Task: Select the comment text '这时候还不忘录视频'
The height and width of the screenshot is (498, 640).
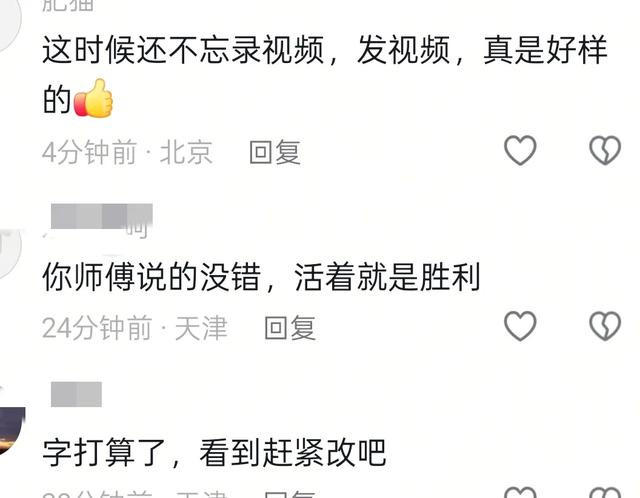Action: pos(183,50)
